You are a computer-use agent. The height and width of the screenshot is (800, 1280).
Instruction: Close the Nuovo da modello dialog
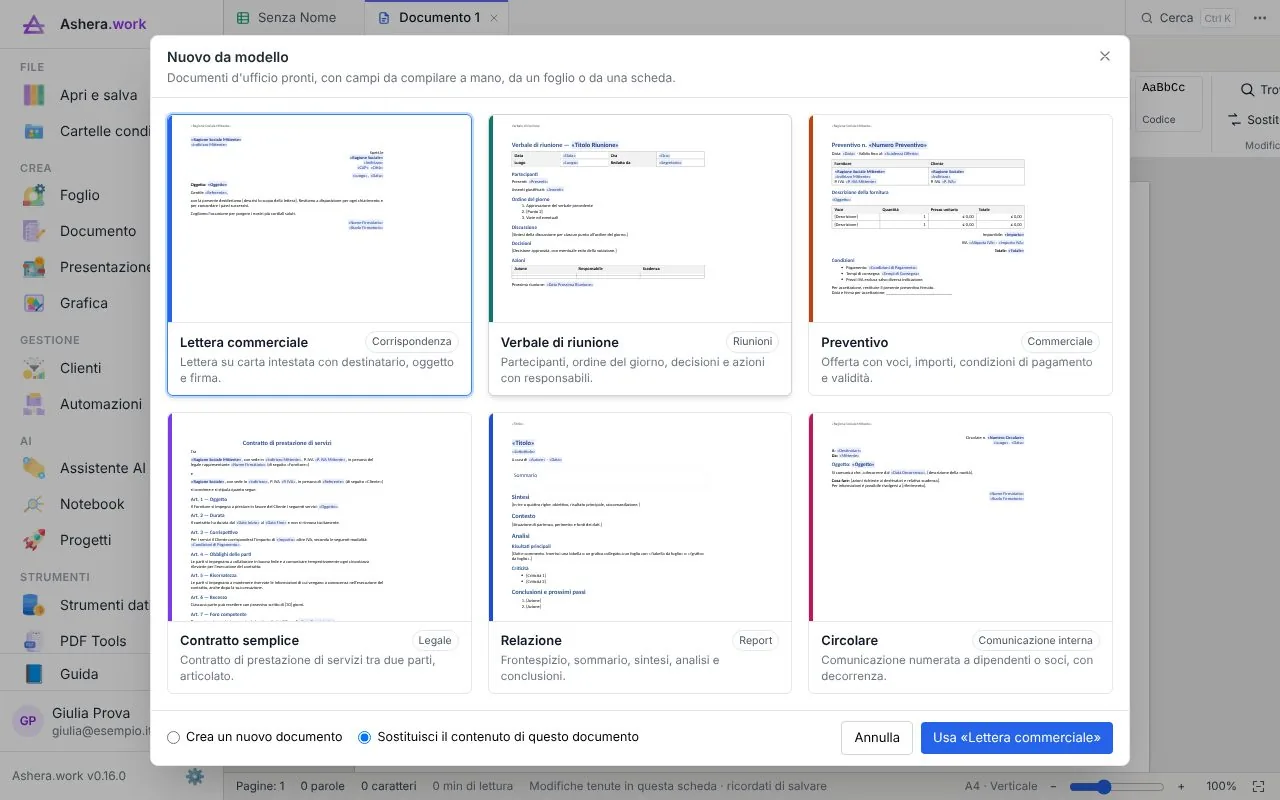[x=1105, y=56]
